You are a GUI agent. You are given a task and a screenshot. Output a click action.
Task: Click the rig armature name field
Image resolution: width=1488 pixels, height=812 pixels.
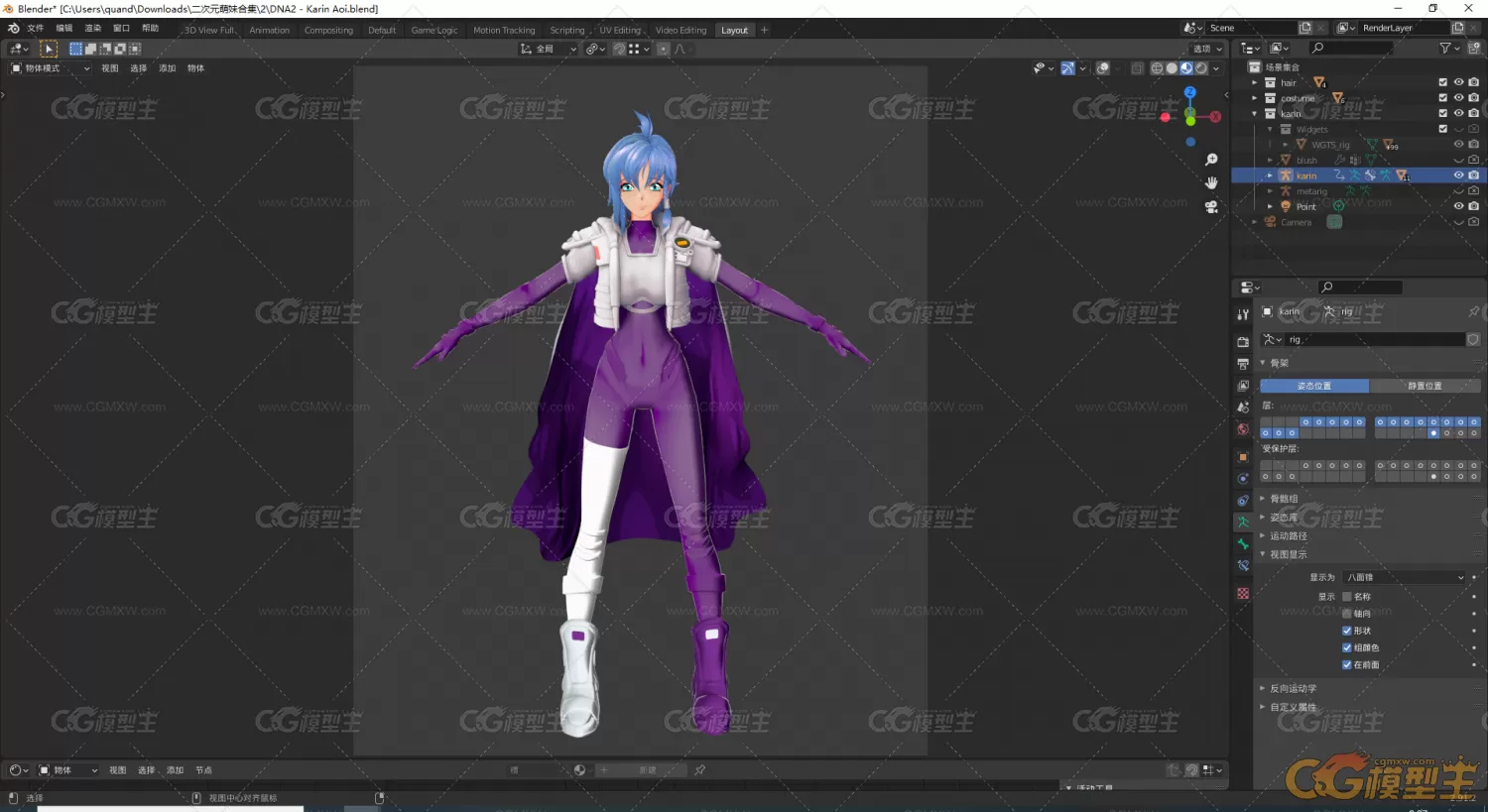[x=1374, y=339]
